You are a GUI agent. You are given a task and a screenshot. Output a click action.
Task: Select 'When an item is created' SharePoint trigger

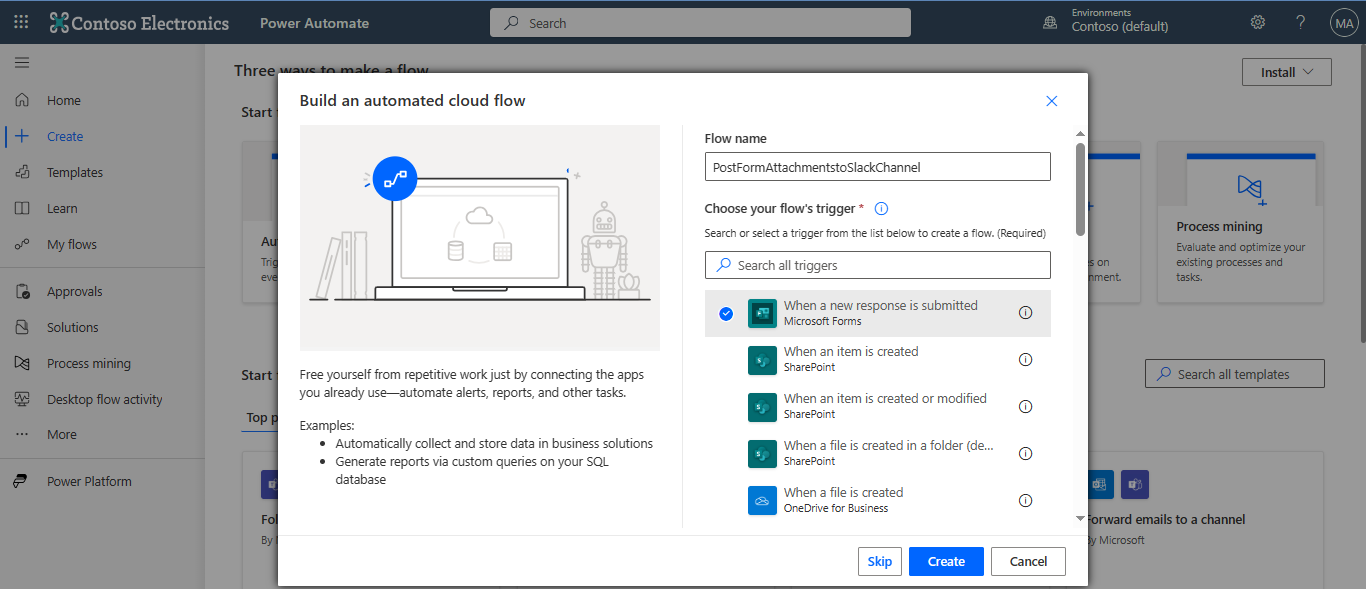click(850, 359)
